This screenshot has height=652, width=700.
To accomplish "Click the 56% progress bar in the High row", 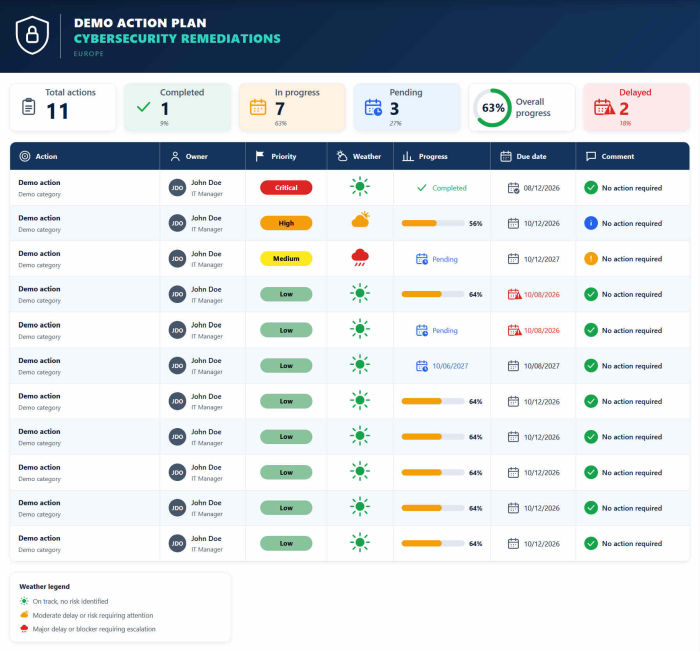I will [x=433, y=223].
